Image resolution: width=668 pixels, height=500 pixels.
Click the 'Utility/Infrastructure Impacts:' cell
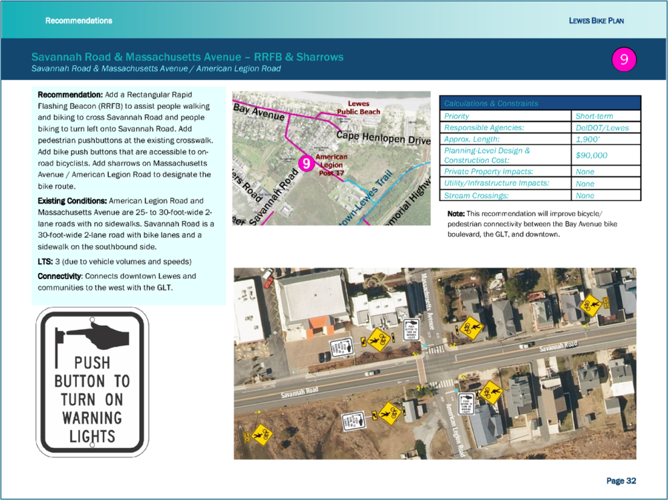[x=505, y=183]
